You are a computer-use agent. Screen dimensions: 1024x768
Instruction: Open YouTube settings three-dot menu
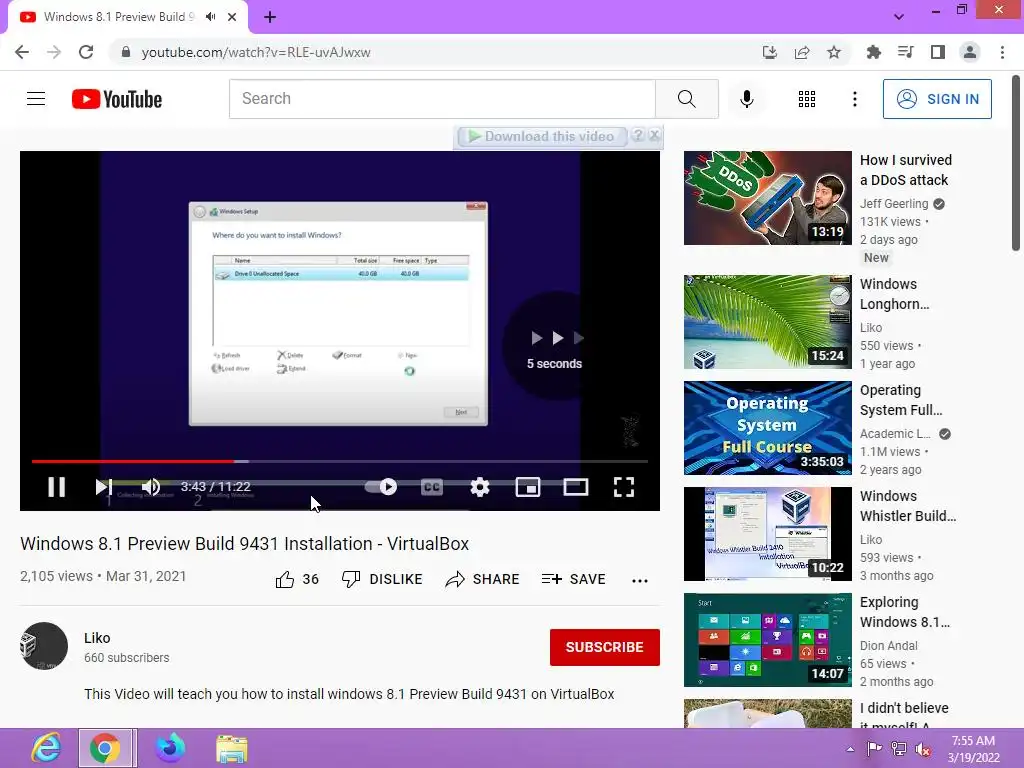coord(855,99)
